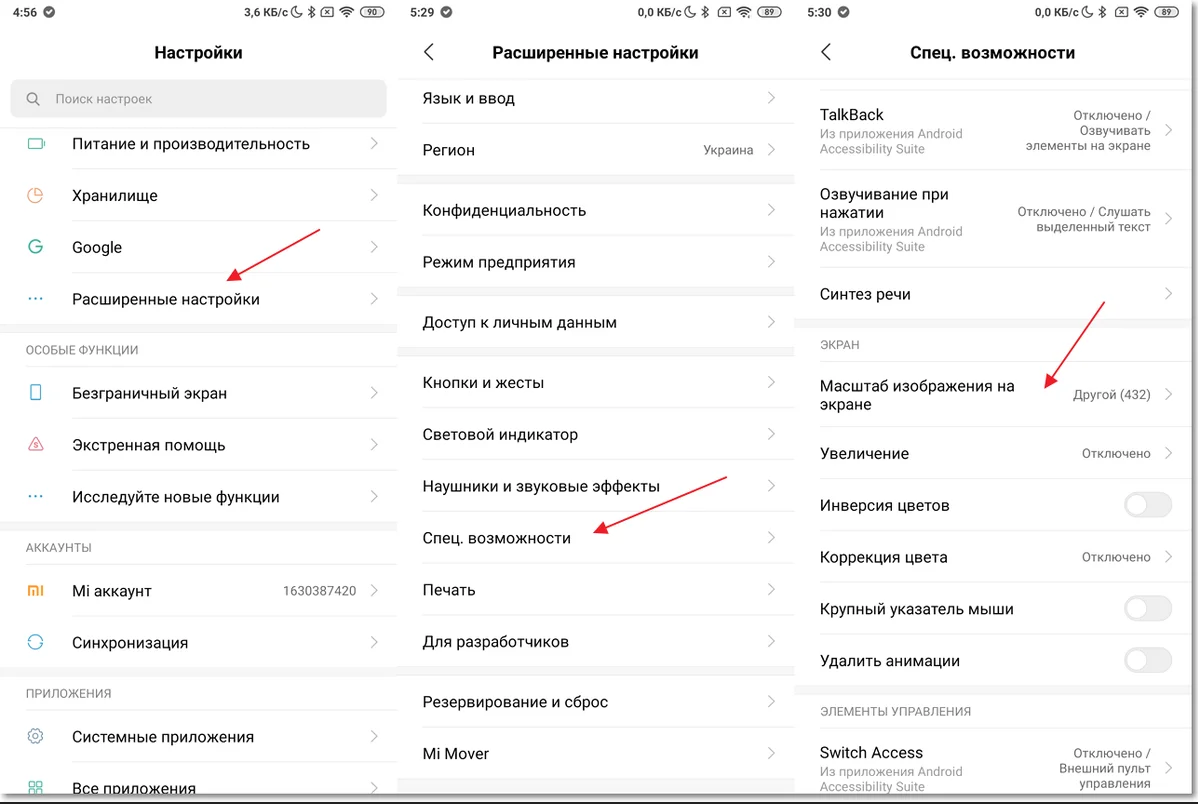
Task: Click the Google G icon
Action: pos(36,247)
